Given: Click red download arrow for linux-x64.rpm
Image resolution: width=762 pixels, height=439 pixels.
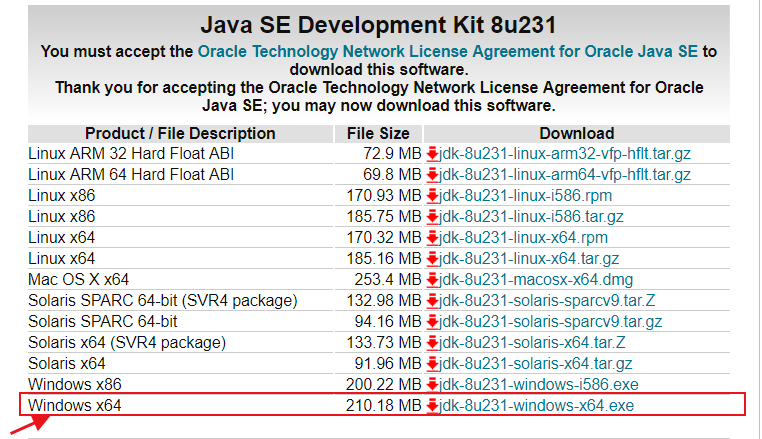Looking at the screenshot, I should (x=432, y=238).
